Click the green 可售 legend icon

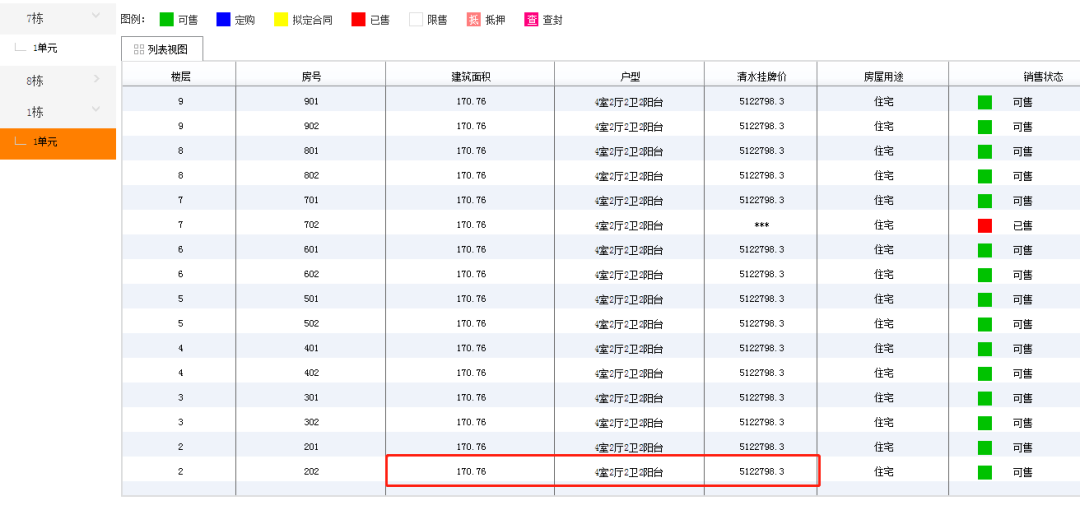(166, 20)
